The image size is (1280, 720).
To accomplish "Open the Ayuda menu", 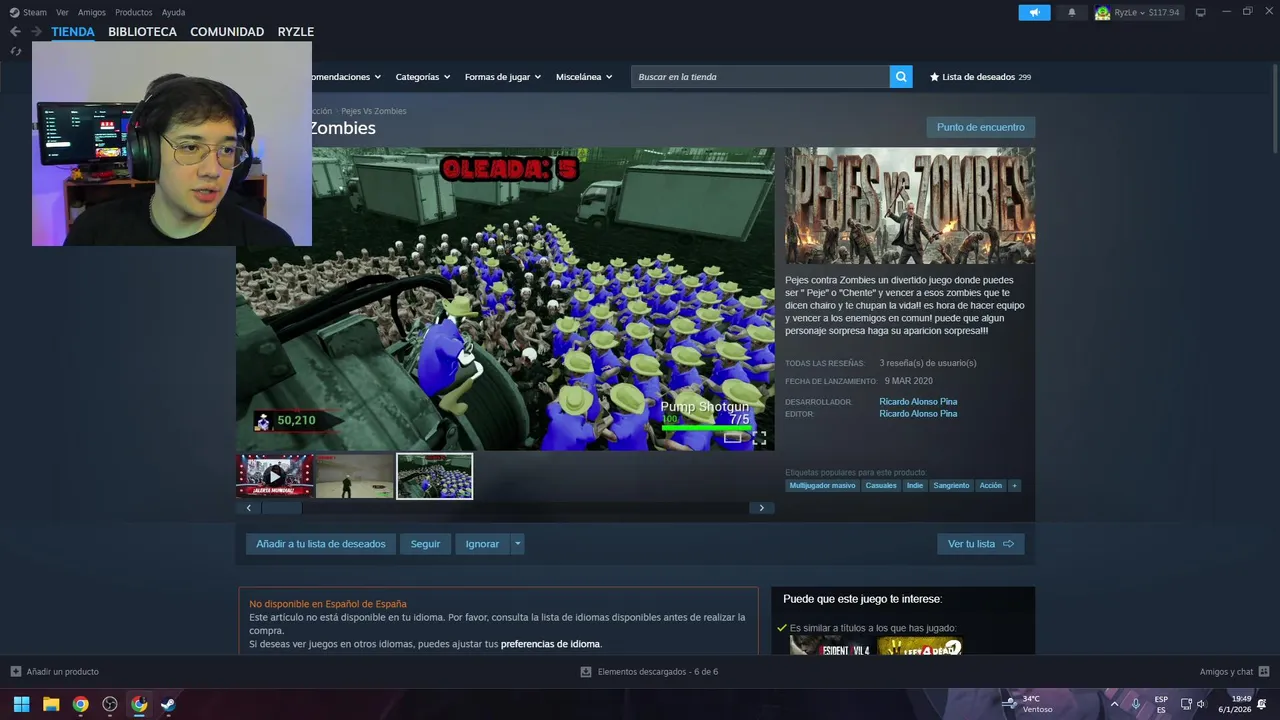I will (x=173, y=12).
